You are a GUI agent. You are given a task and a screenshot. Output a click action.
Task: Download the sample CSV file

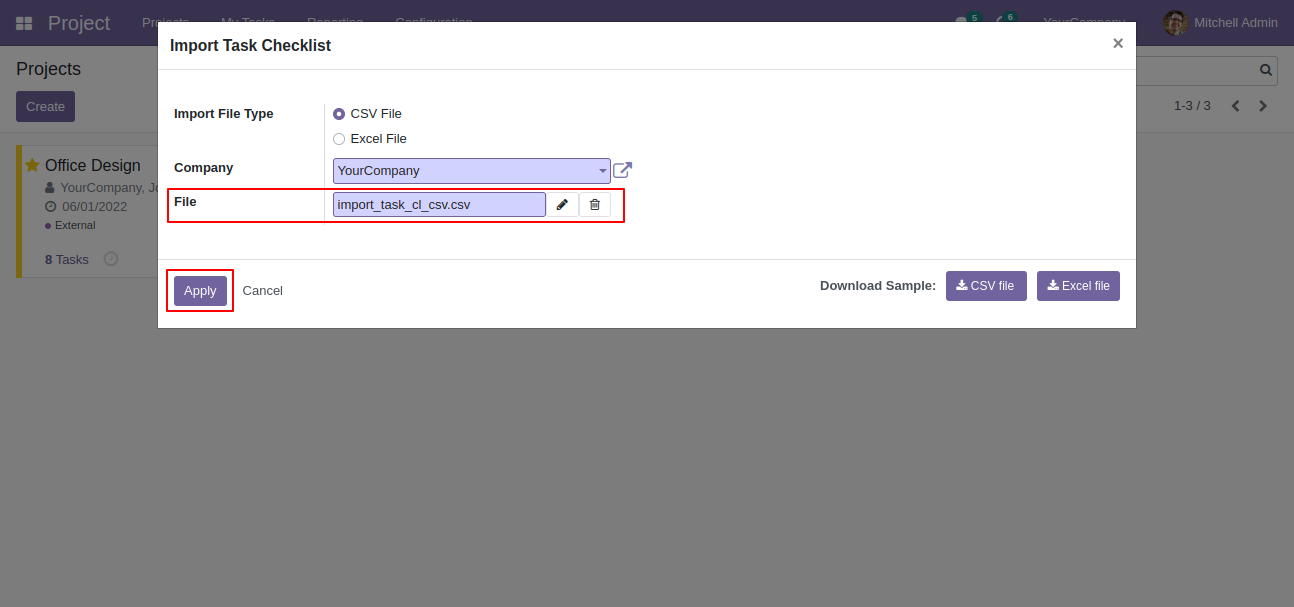coord(986,286)
